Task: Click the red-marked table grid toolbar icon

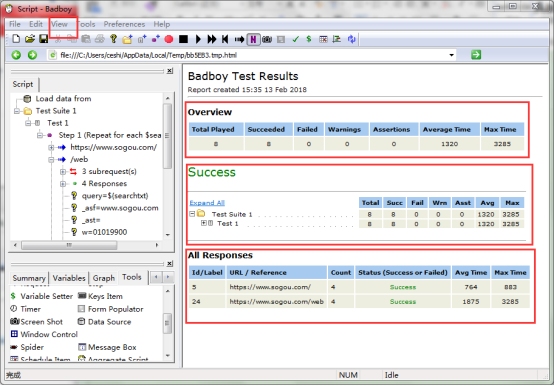Action: click(x=323, y=39)
